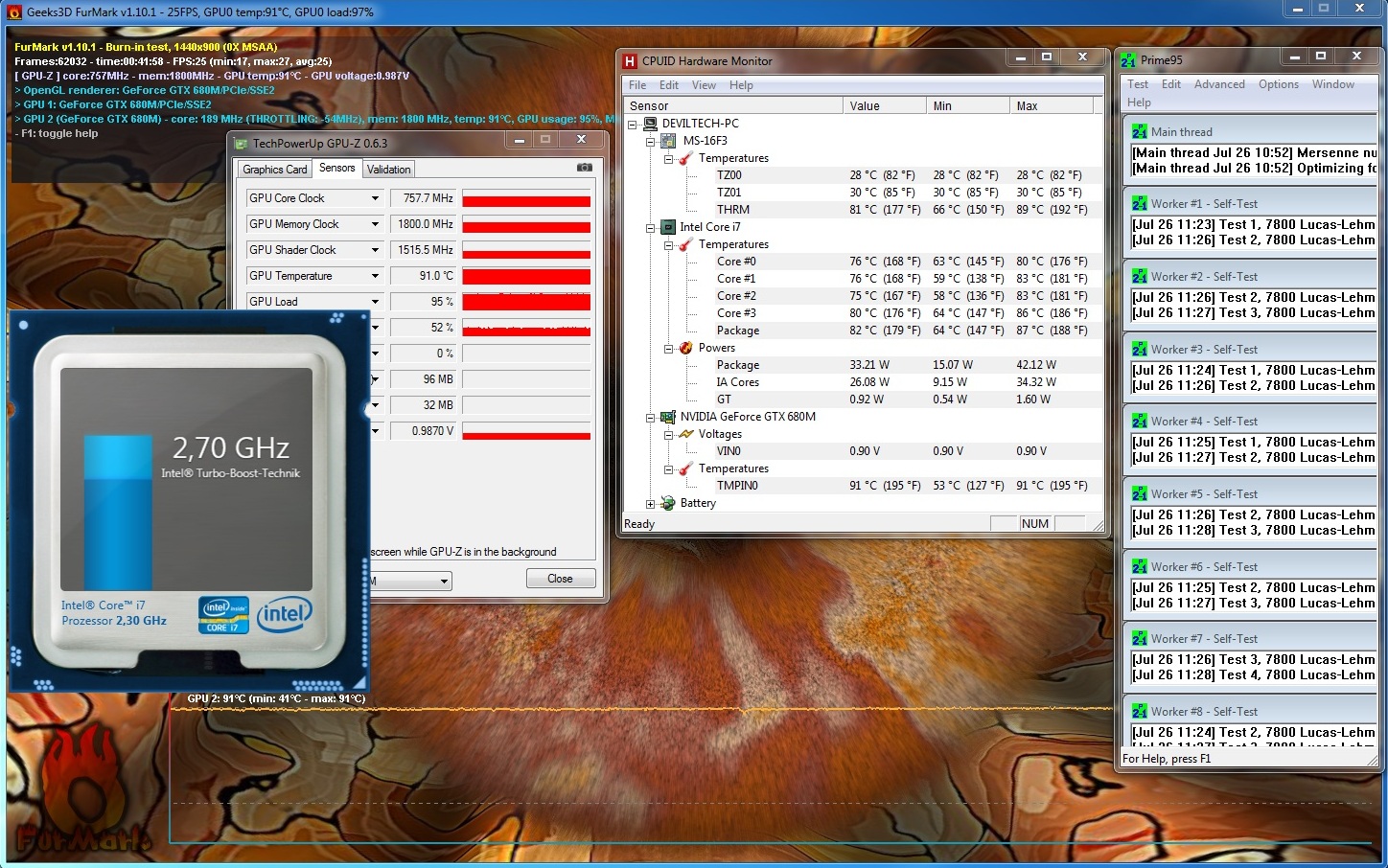This screenshot has height=868, width=1388.
Task: Click the CPUID Hardware Monitor title bar icon
Action: [x=630, y=61]
